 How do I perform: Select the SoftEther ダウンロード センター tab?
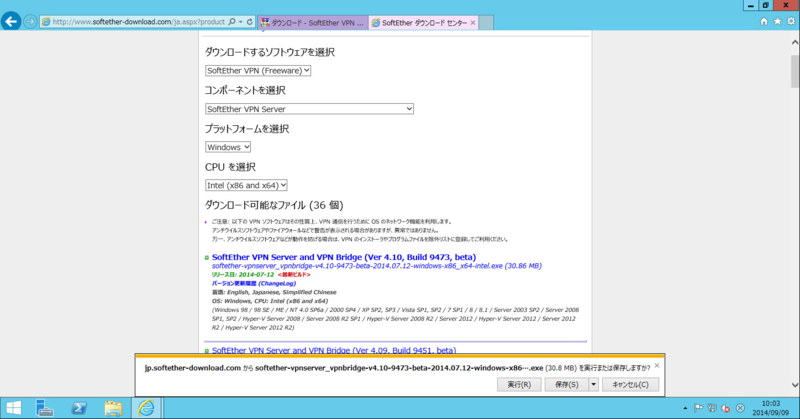[x=423, y=22]
